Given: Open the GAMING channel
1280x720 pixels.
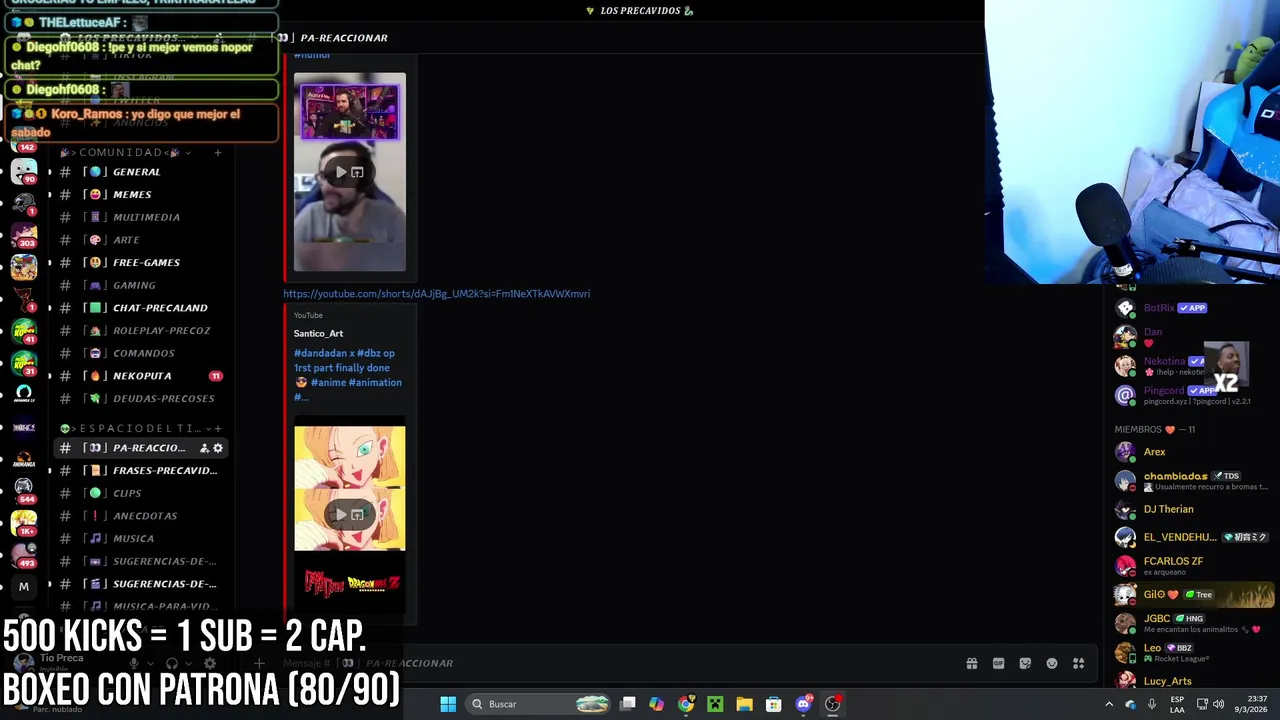Looking at the screenshot, I should click(x=140, y=285).
